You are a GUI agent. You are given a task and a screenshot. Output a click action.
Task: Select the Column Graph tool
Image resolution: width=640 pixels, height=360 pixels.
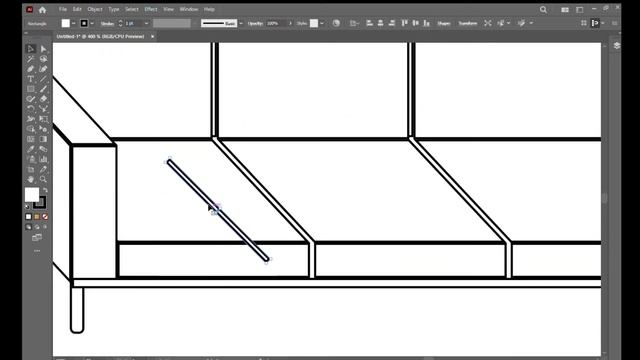coord(43,159)
